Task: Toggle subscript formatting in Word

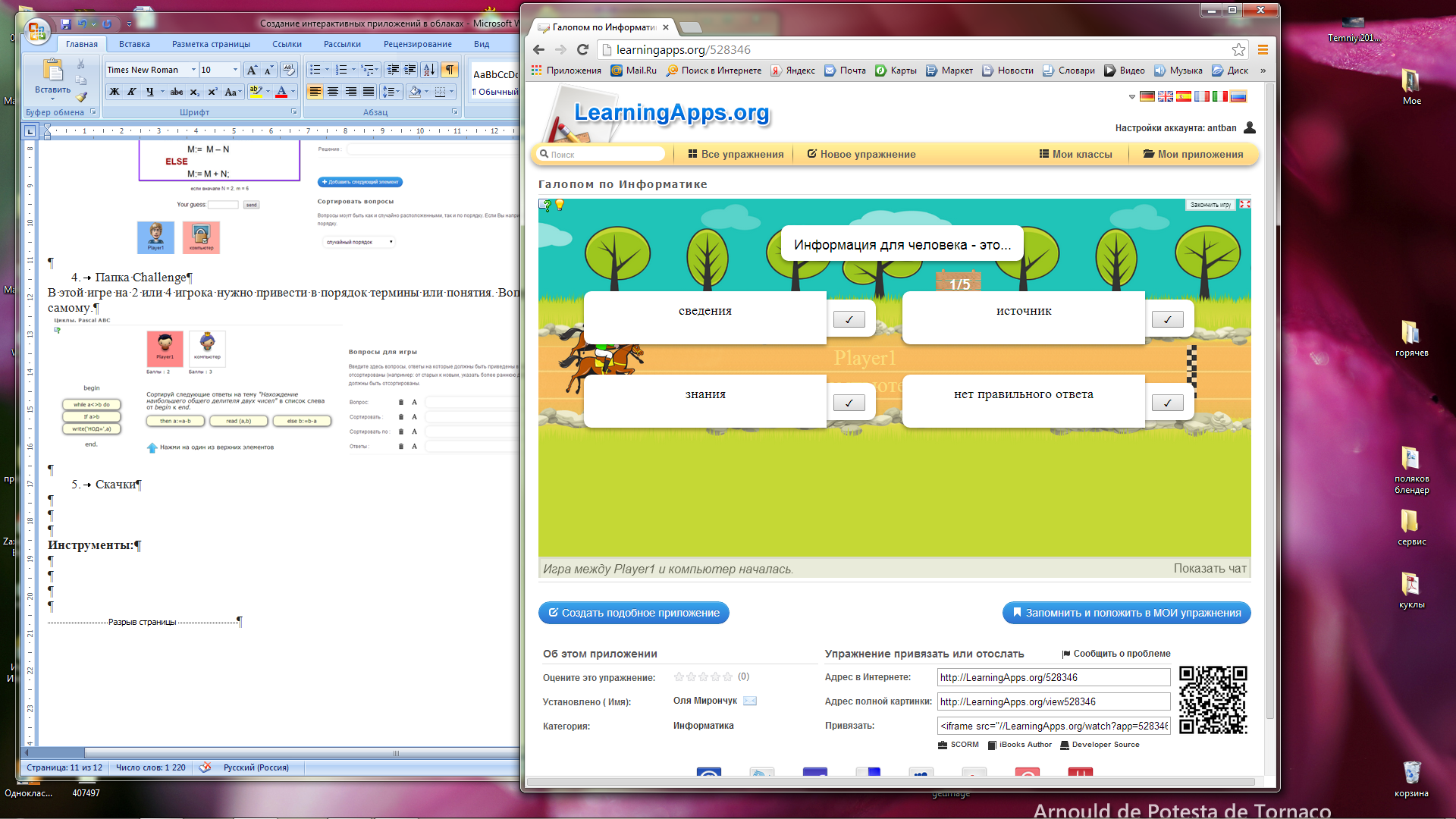Action: click(x=195, y=92)
